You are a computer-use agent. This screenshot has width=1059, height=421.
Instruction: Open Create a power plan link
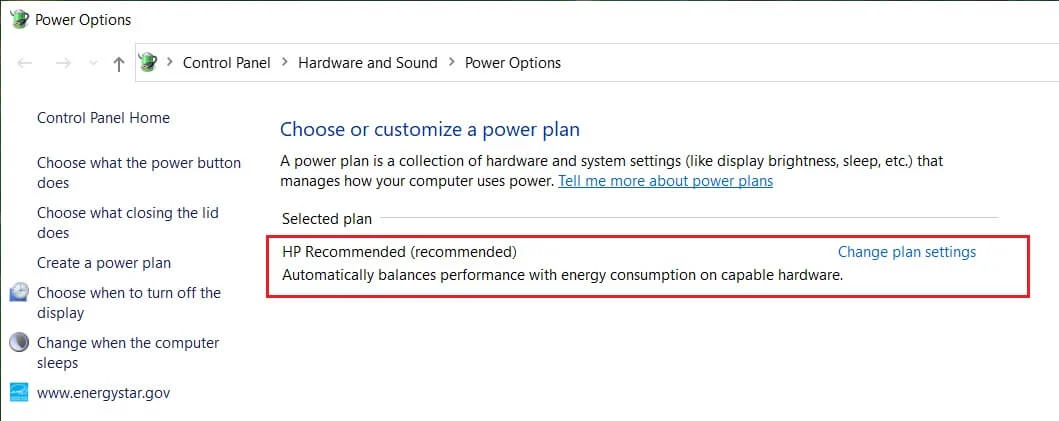pyautogui.click(x=104, y=263)
